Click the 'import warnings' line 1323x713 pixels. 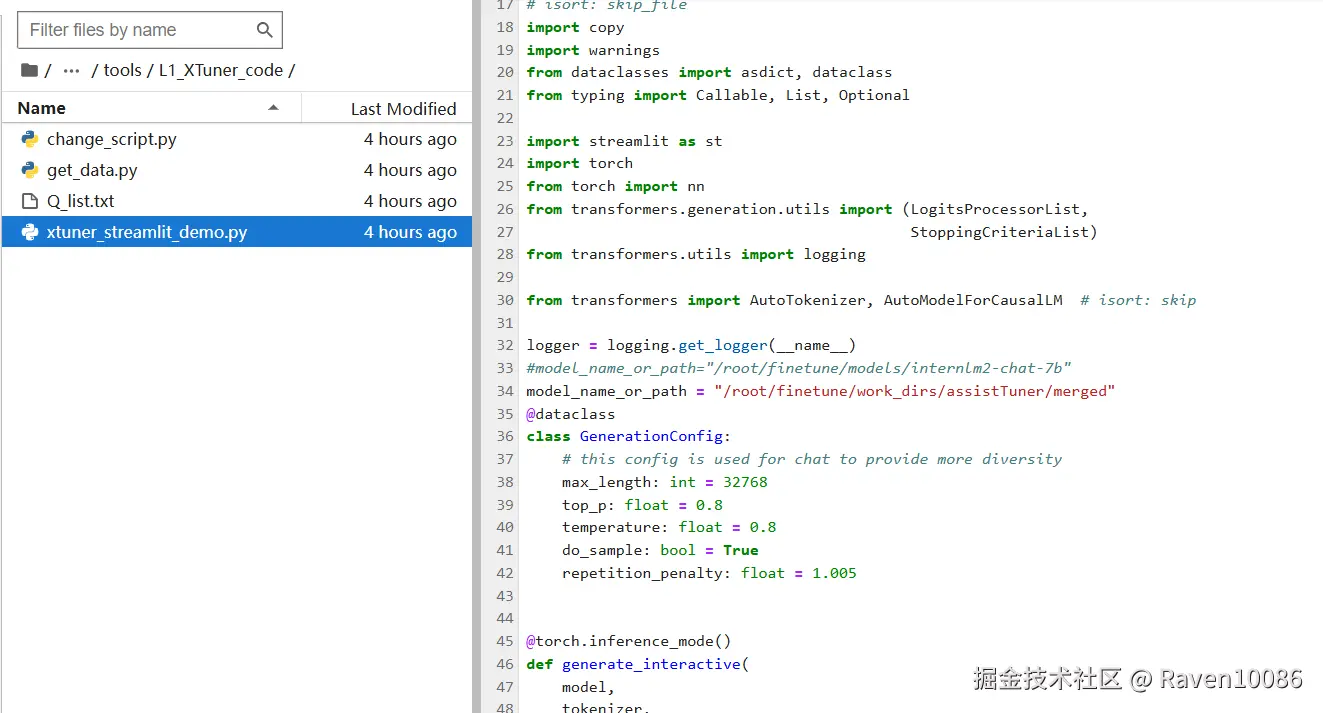point(593,50)
